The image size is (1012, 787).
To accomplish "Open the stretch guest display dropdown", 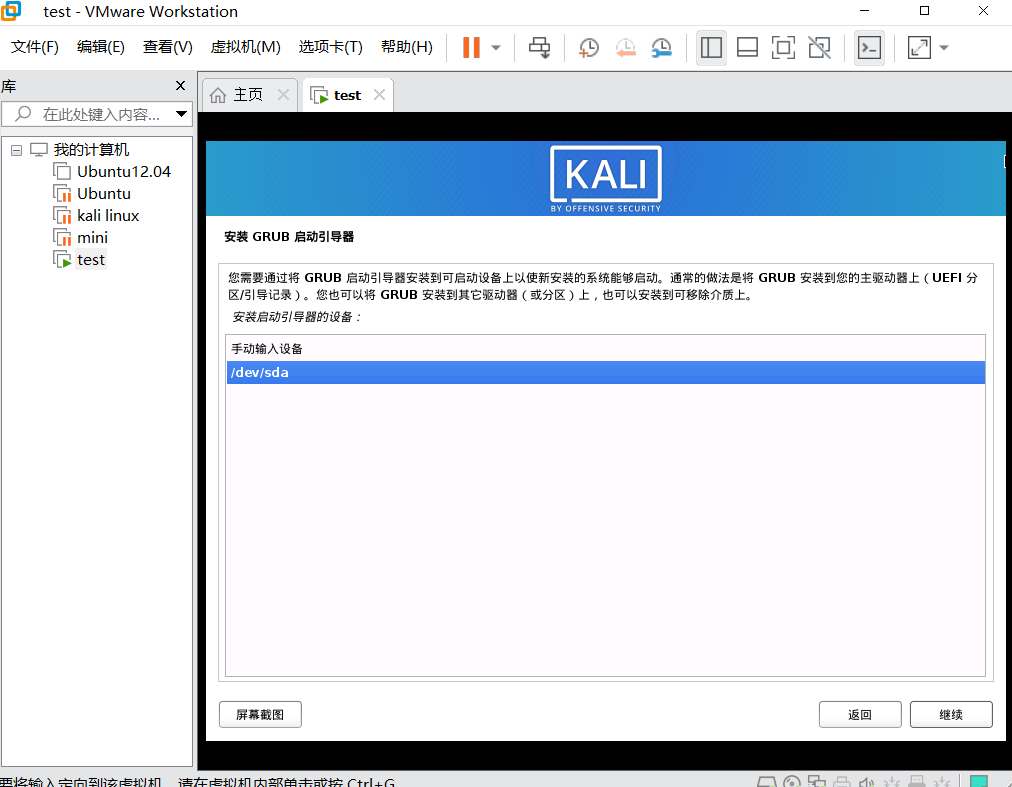I will (943, 47).
